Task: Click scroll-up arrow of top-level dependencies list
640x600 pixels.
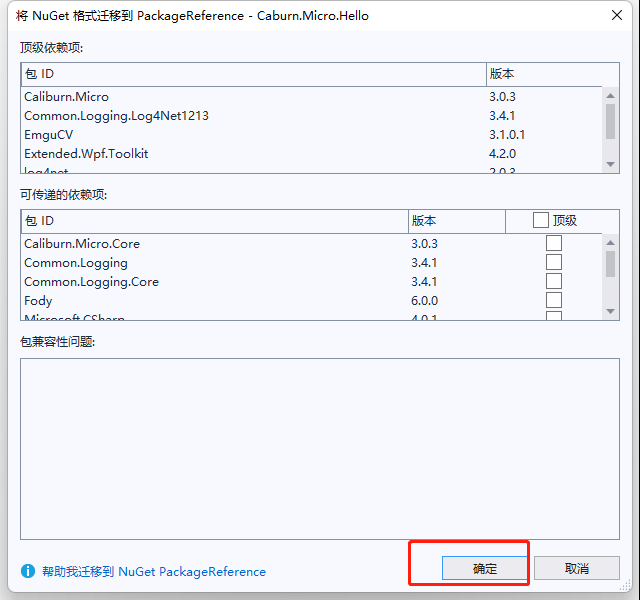Action: (x=611, y=96)
